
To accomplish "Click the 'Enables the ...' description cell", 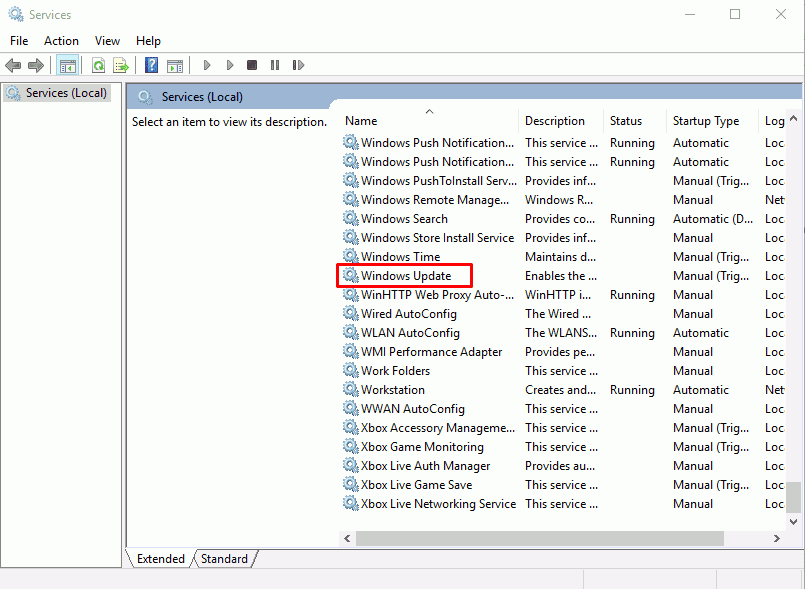I will click(561, 276).
